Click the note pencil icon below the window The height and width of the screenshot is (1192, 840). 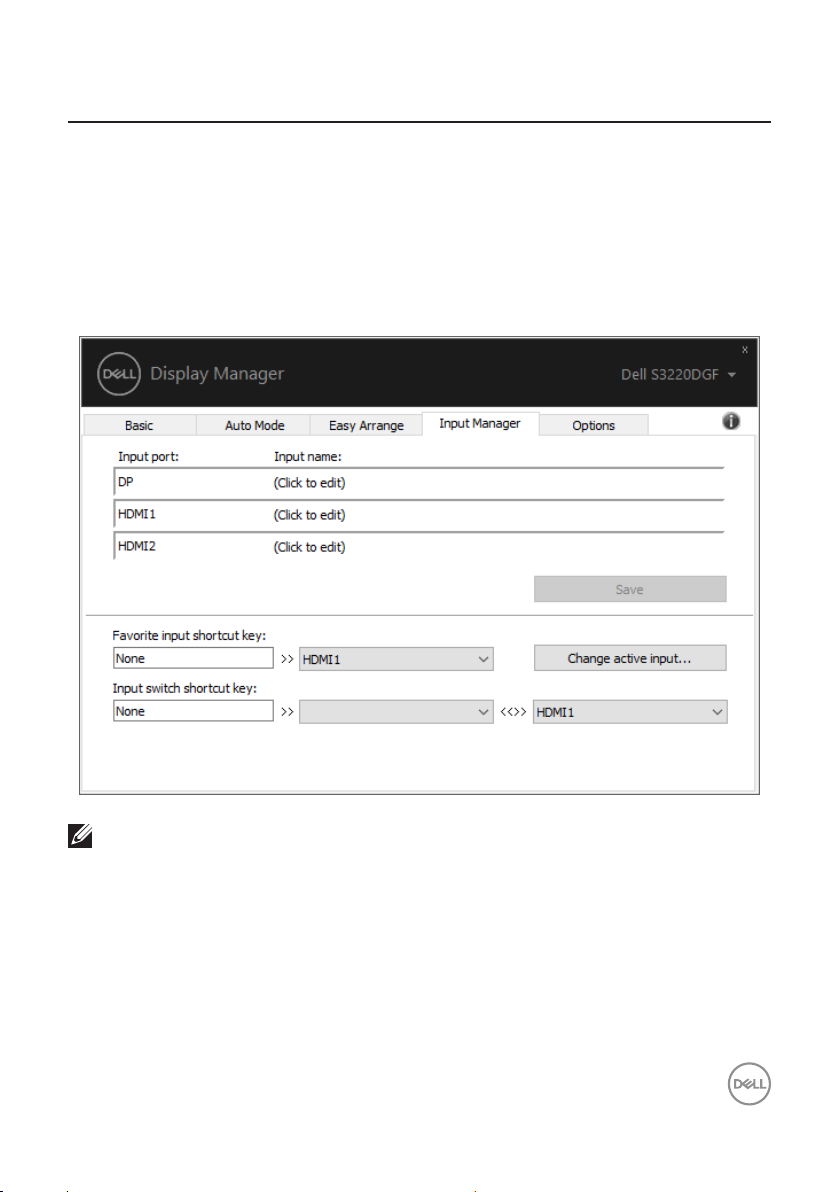point(80,835)
